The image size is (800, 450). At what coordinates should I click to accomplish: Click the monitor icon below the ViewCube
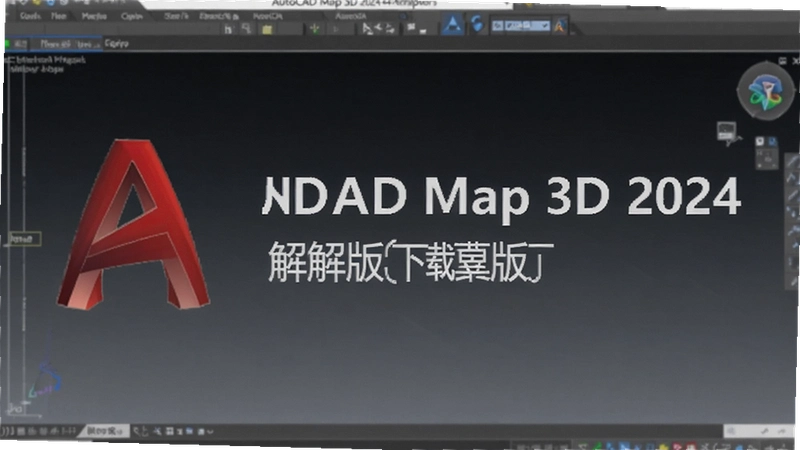[x=727, y=132]
